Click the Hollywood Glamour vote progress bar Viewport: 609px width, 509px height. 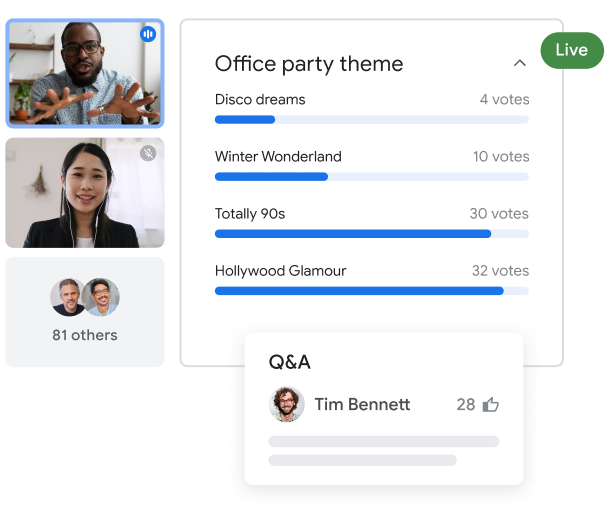pos(372,291)
